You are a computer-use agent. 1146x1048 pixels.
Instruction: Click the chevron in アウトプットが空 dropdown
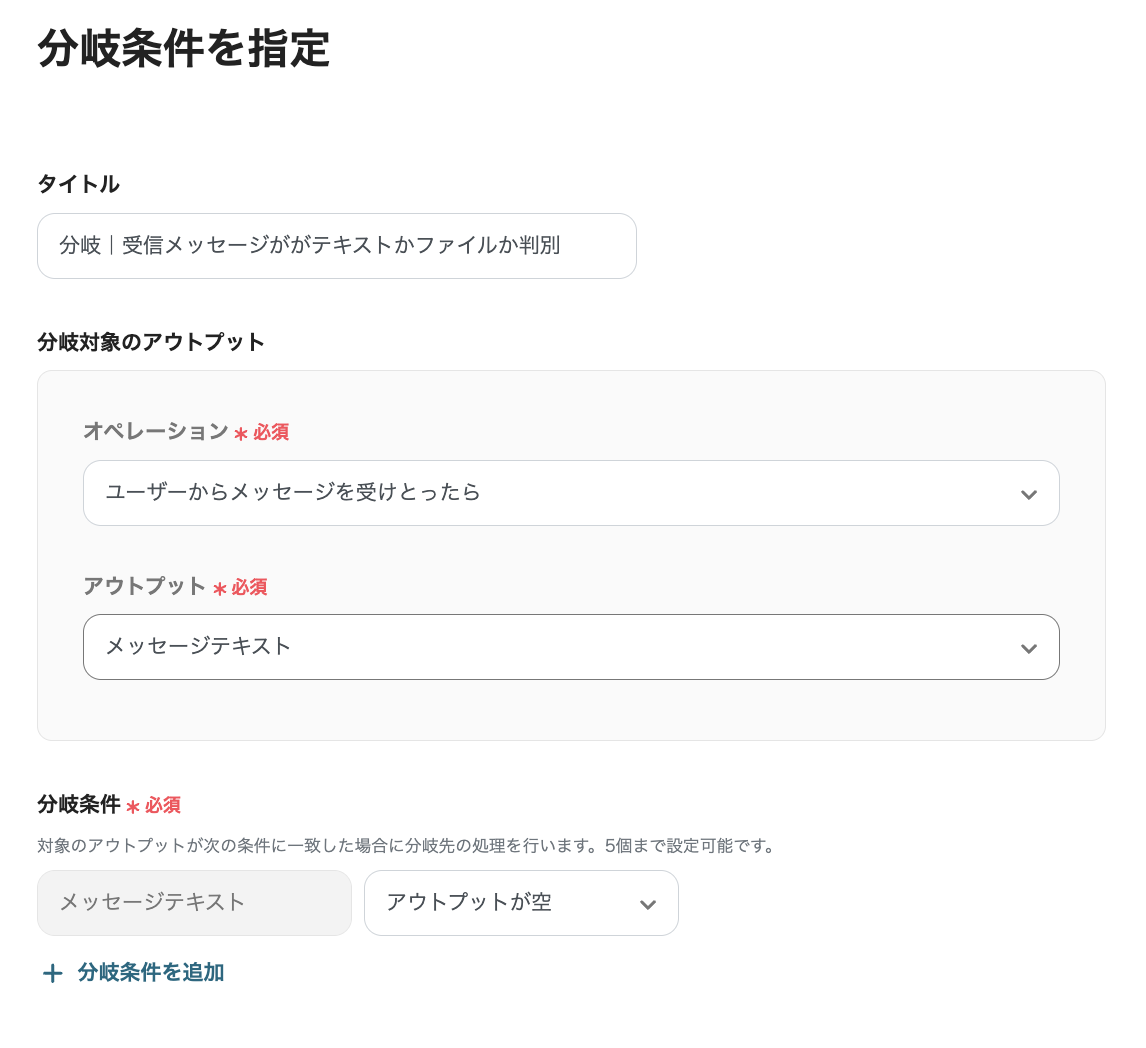647,904
